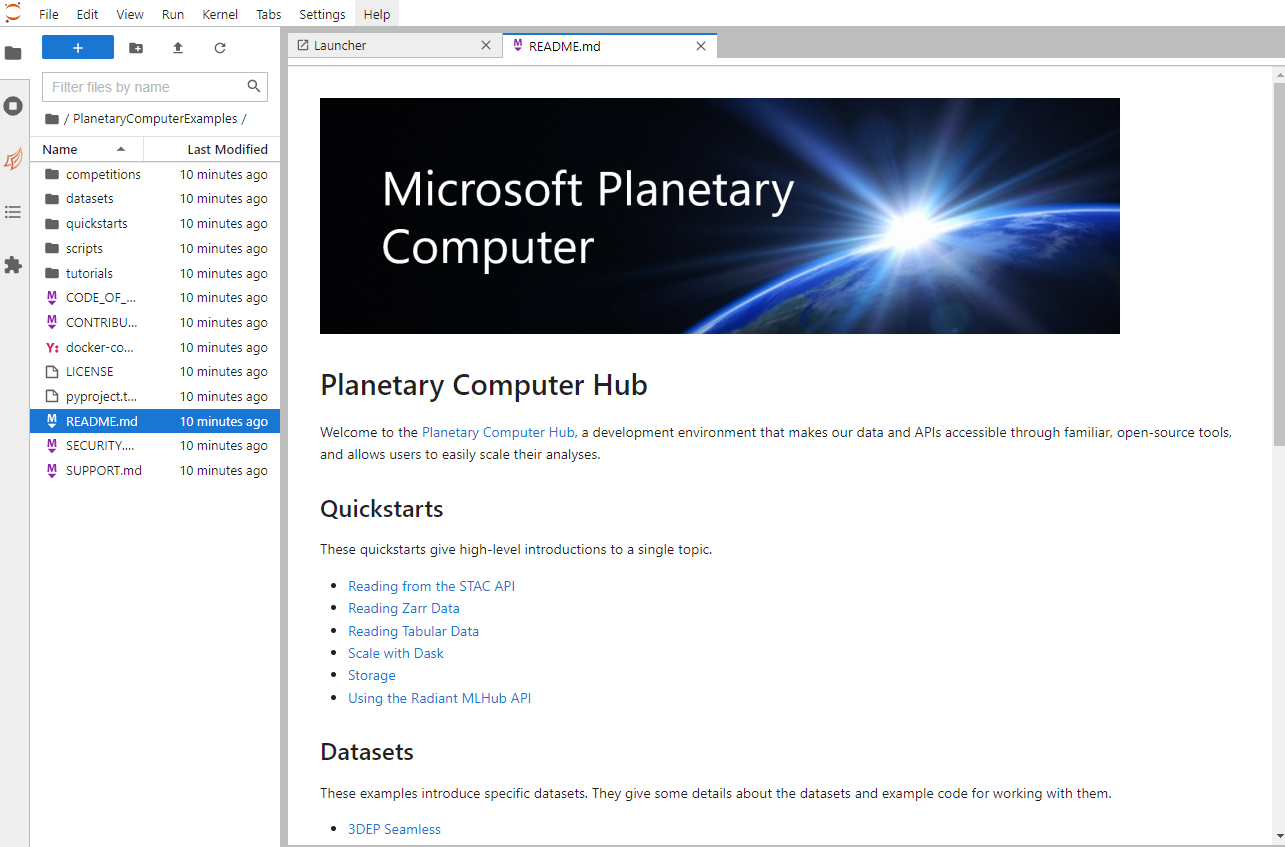Follow the Planetary Computer Hub link
The width and height of the screenshot is (1285, 847).
click(498, 432)
